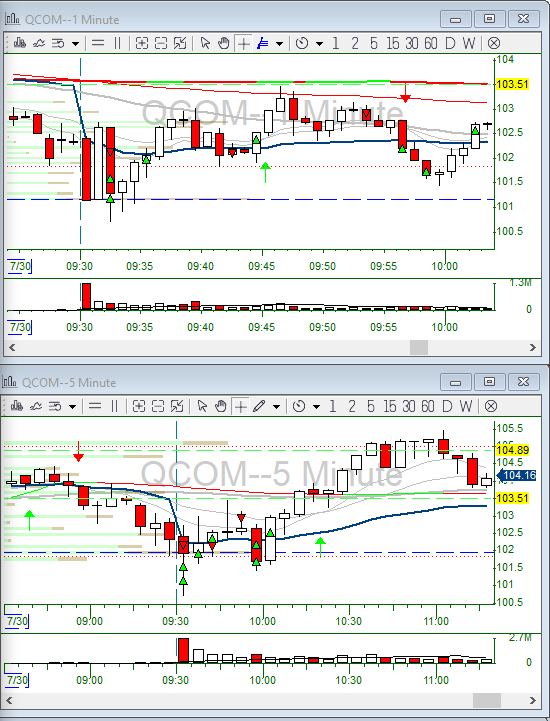
Task: Open the time interval dropdown in the 5 Minute toolbar
Action: (x=316, y=407)
